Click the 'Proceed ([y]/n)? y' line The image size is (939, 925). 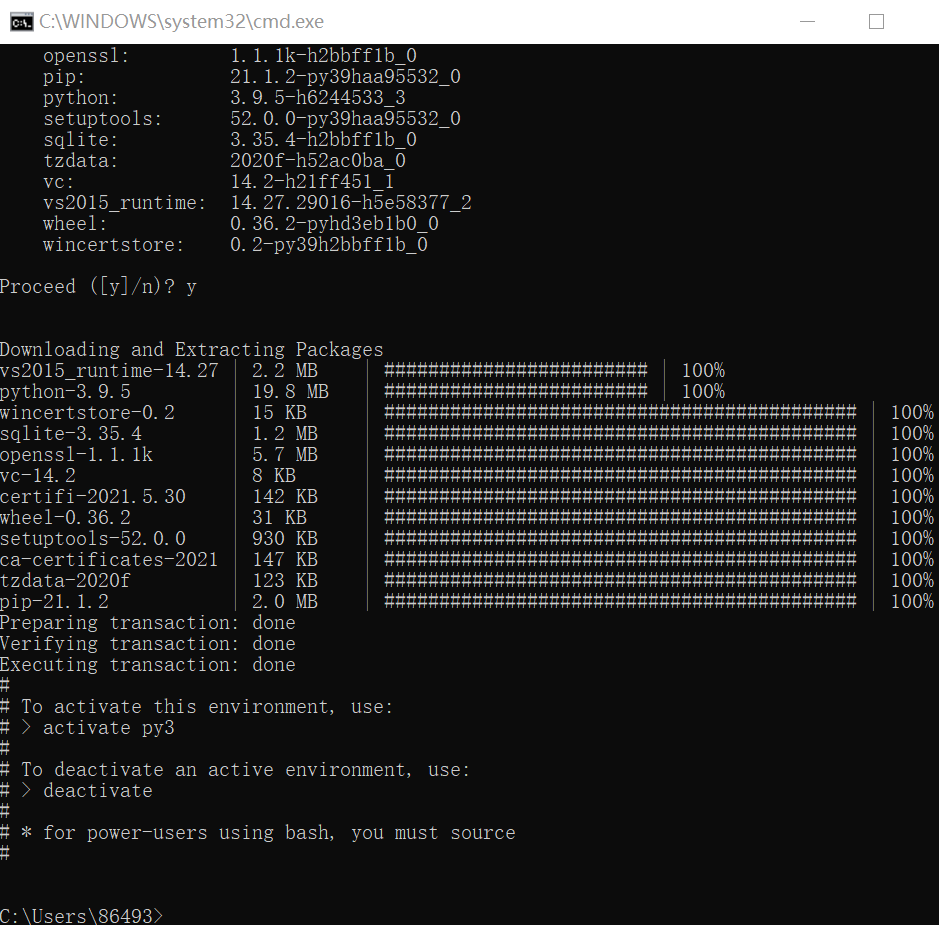[98, 286]
